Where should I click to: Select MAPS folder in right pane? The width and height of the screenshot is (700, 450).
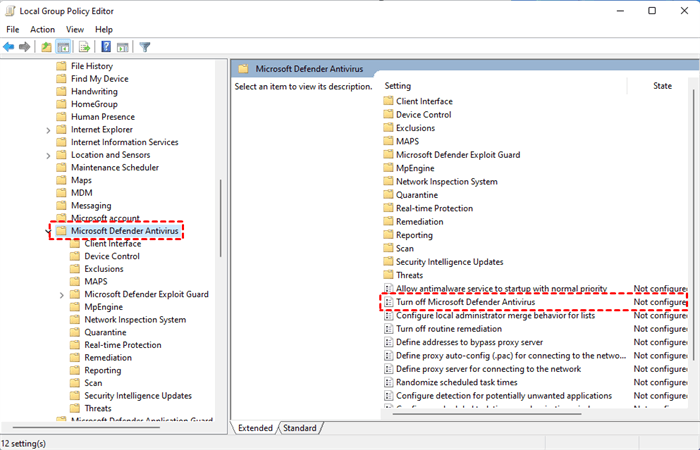tap(408, 142)
